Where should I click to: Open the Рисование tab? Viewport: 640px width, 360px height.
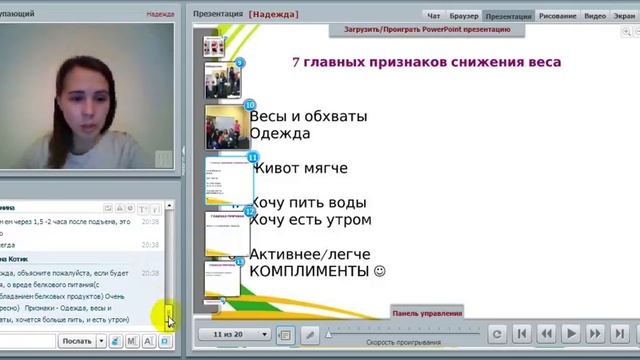558,16
